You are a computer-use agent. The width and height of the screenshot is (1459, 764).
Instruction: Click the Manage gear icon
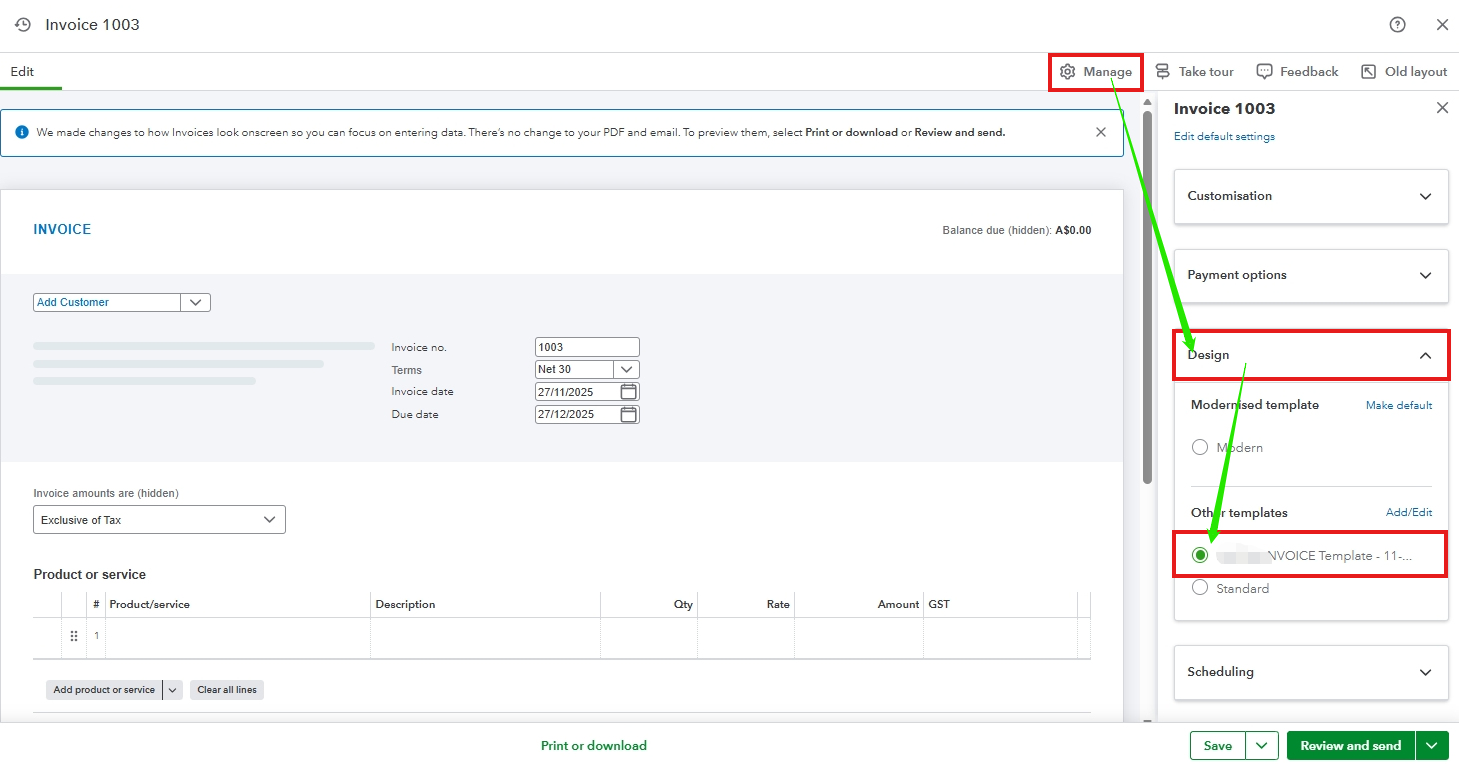[x=1068, y=72]
